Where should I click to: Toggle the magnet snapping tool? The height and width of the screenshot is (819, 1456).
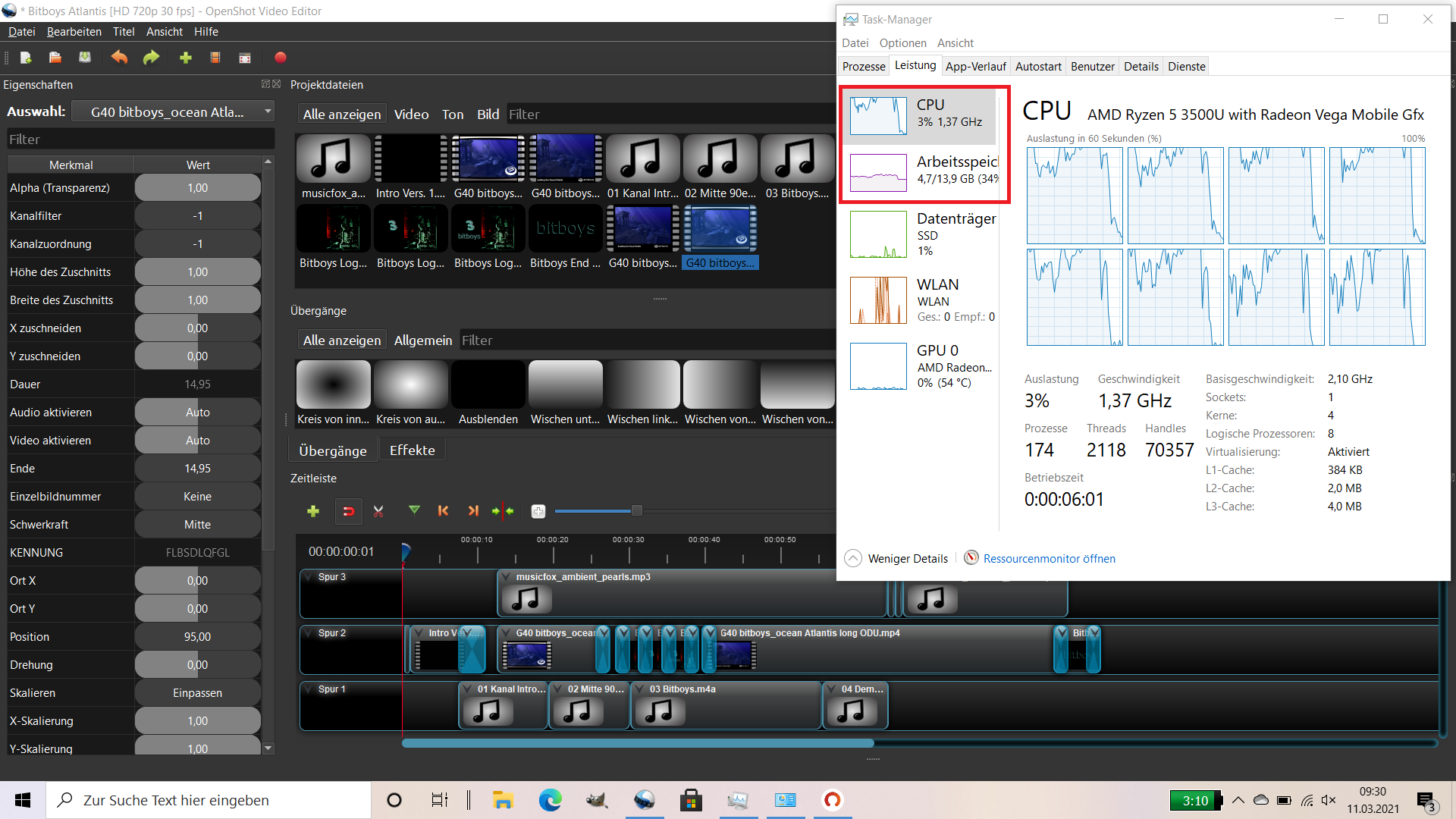pyautogui.click(x=349, y=512)
